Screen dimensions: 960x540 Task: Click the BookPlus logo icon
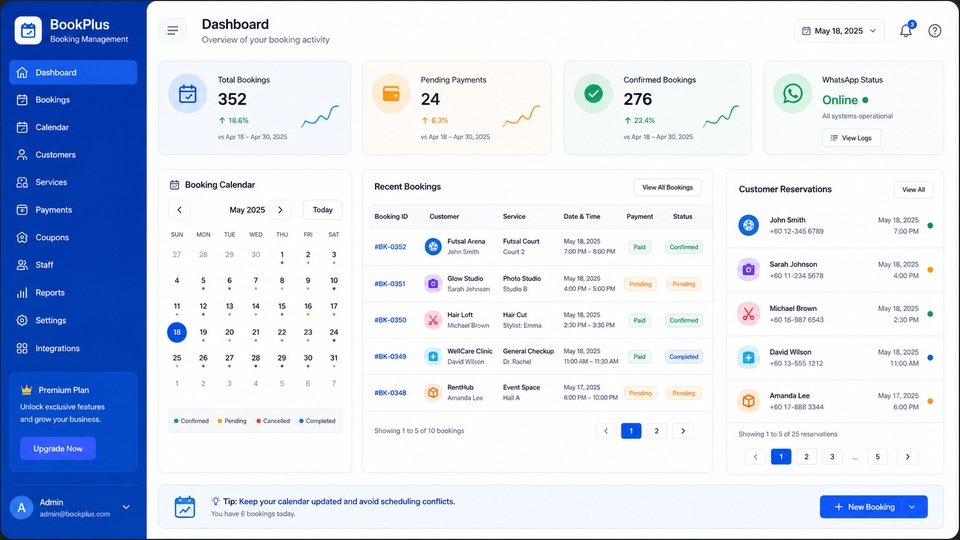coord(28,30)
